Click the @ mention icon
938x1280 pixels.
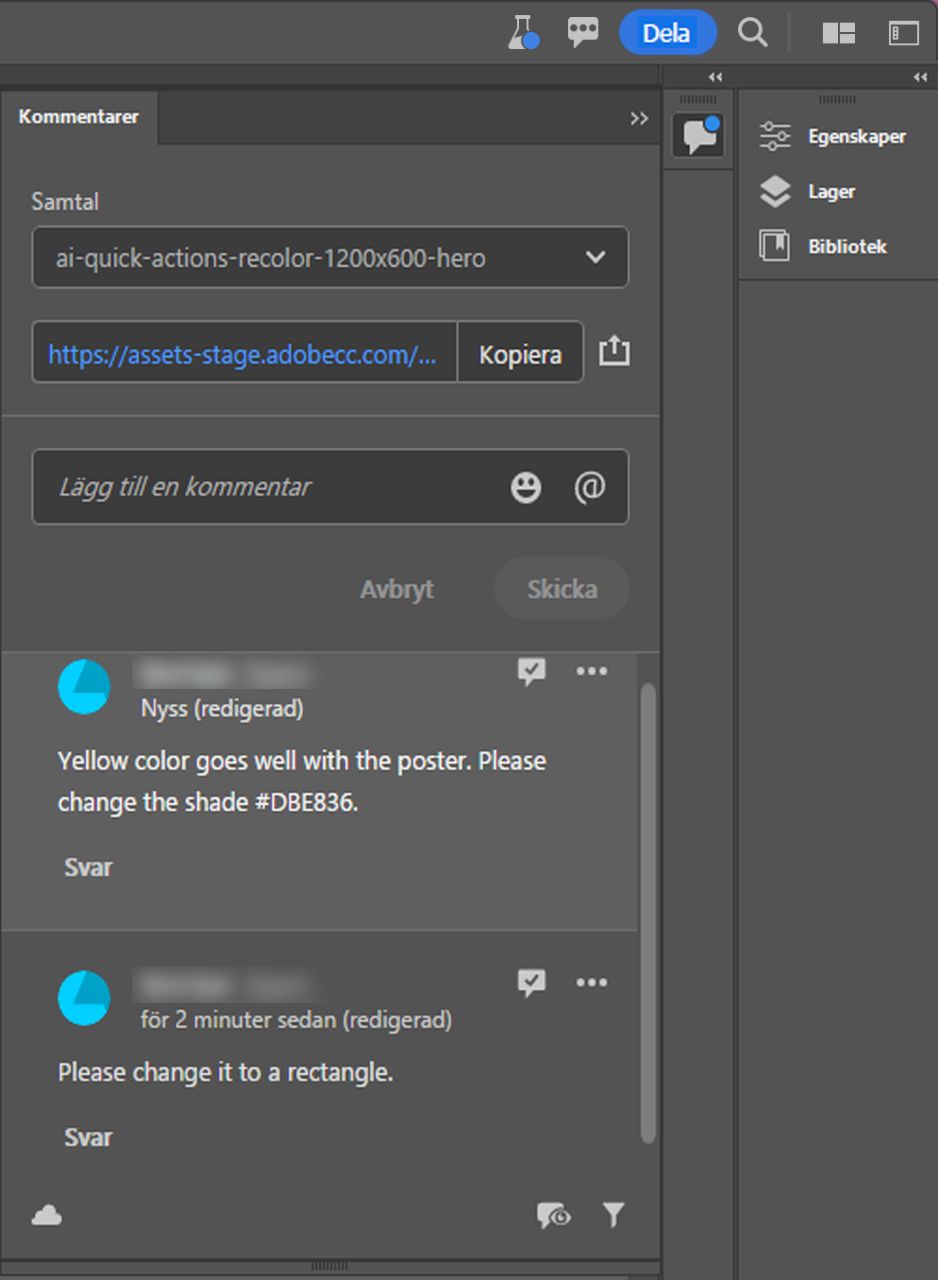590,487
